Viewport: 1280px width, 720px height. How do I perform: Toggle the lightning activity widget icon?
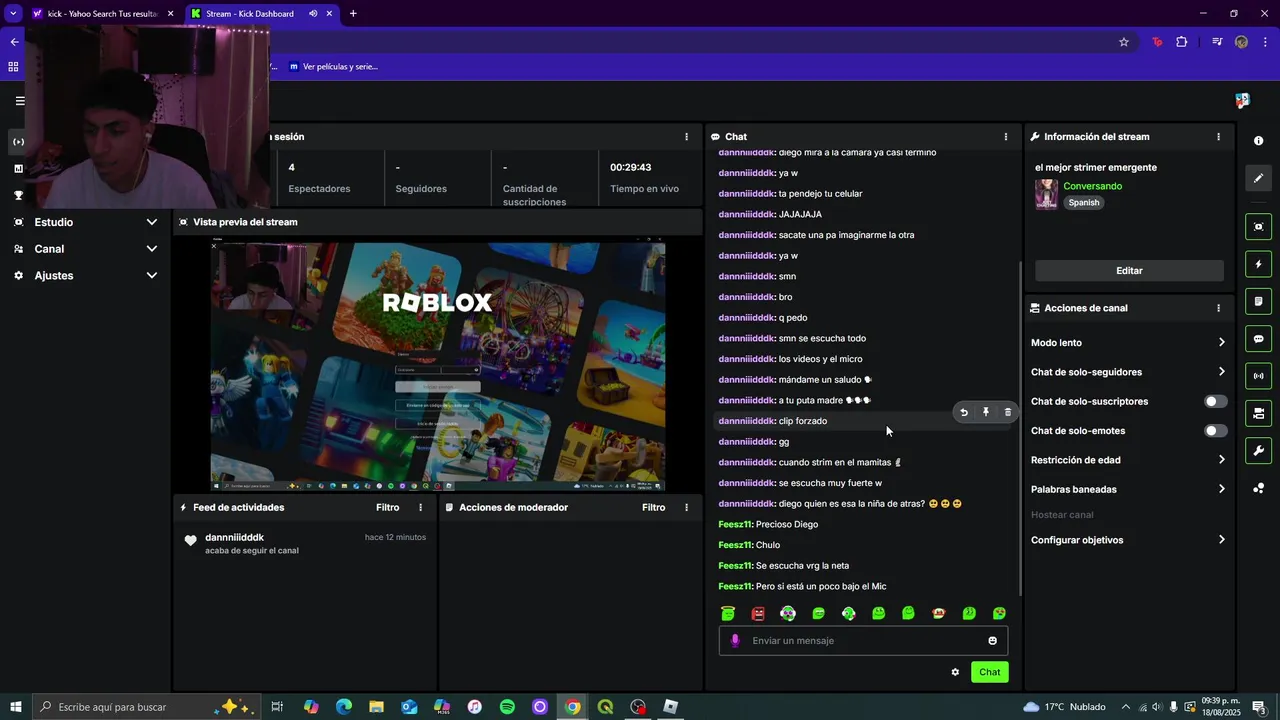pyautogui.click(x=1259, y=264)
